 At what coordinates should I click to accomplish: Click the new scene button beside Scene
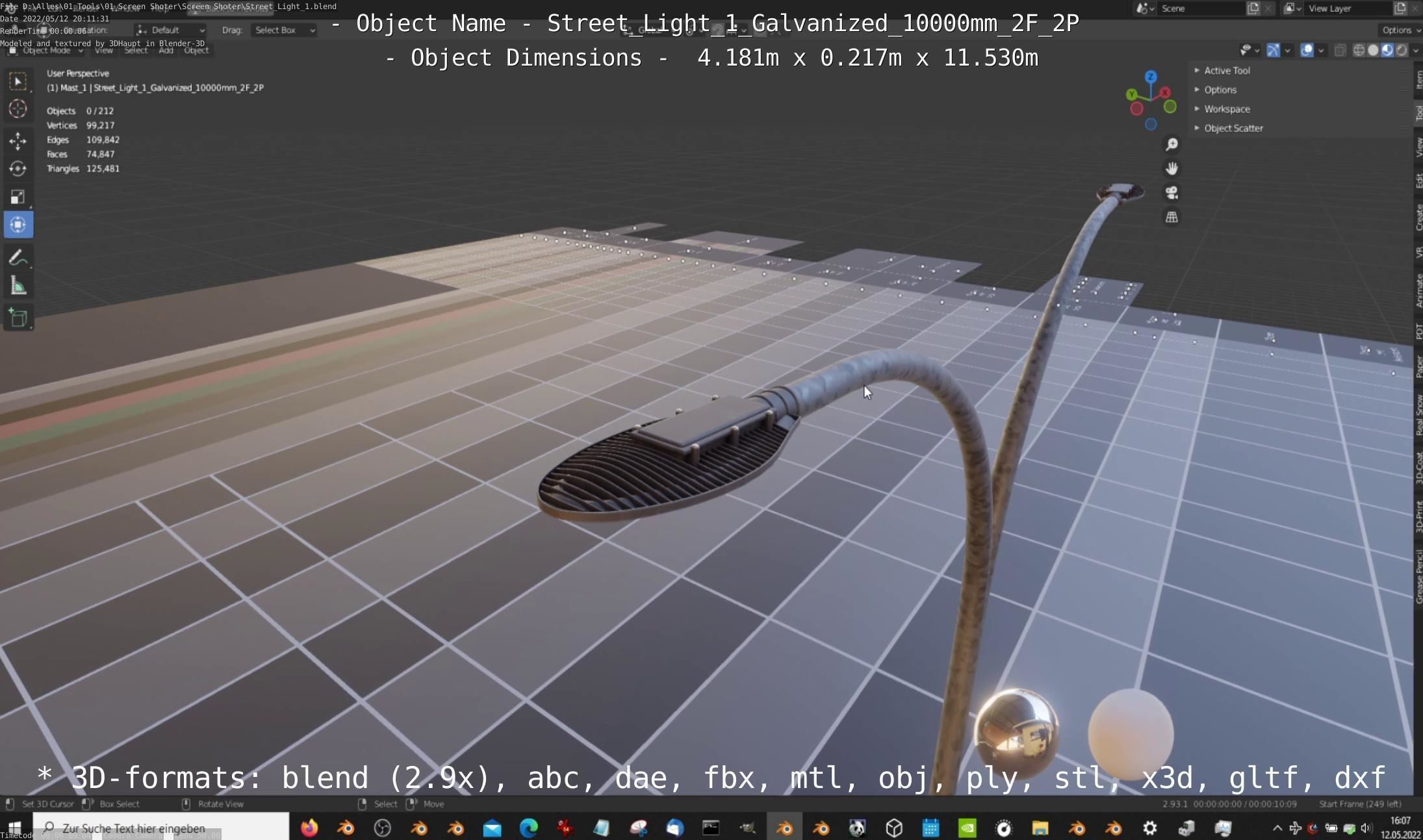point(1253,8)
